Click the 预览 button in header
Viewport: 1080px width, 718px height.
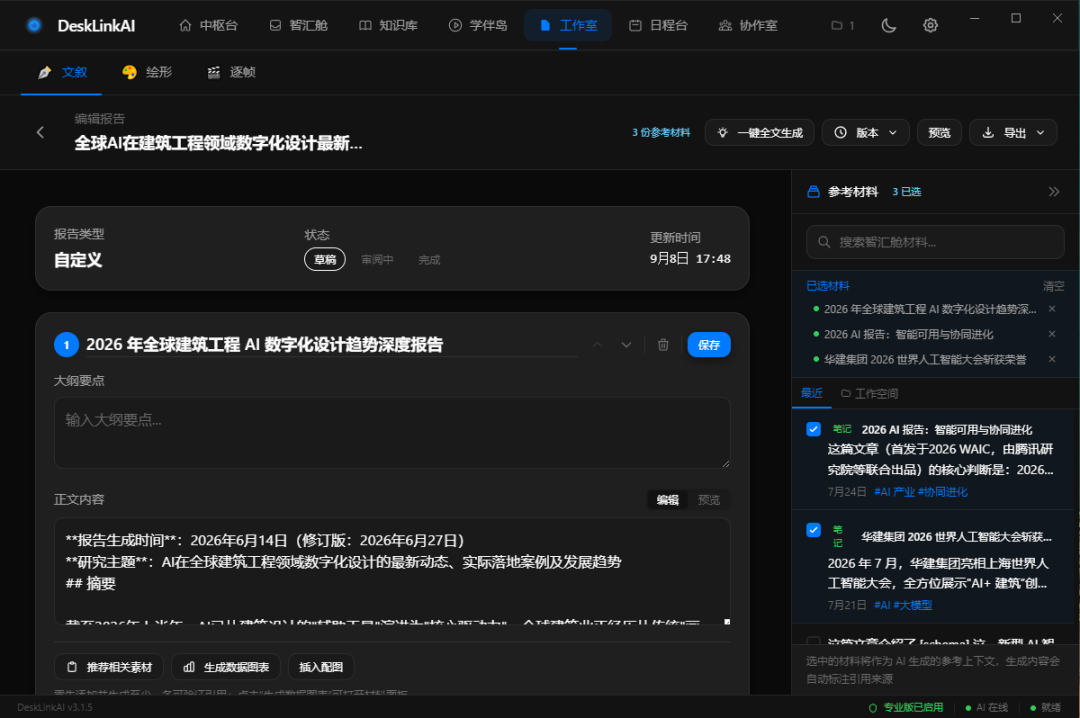(939, 132)
